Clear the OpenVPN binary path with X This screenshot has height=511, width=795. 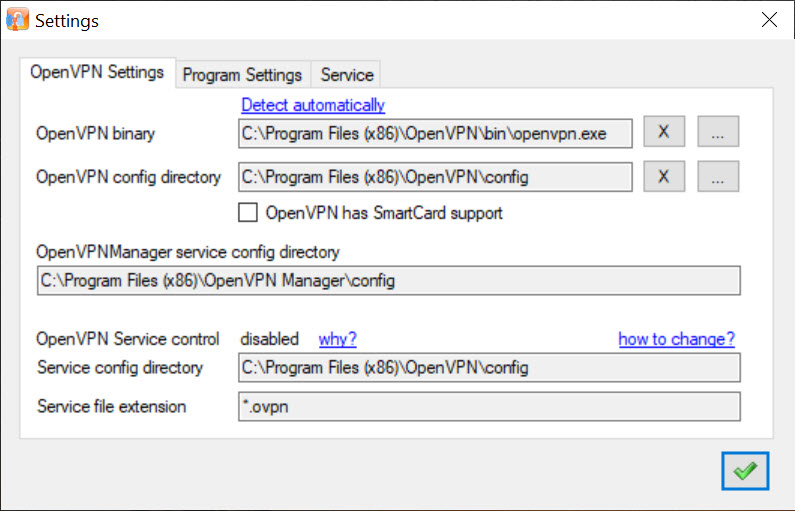(664, 132)
